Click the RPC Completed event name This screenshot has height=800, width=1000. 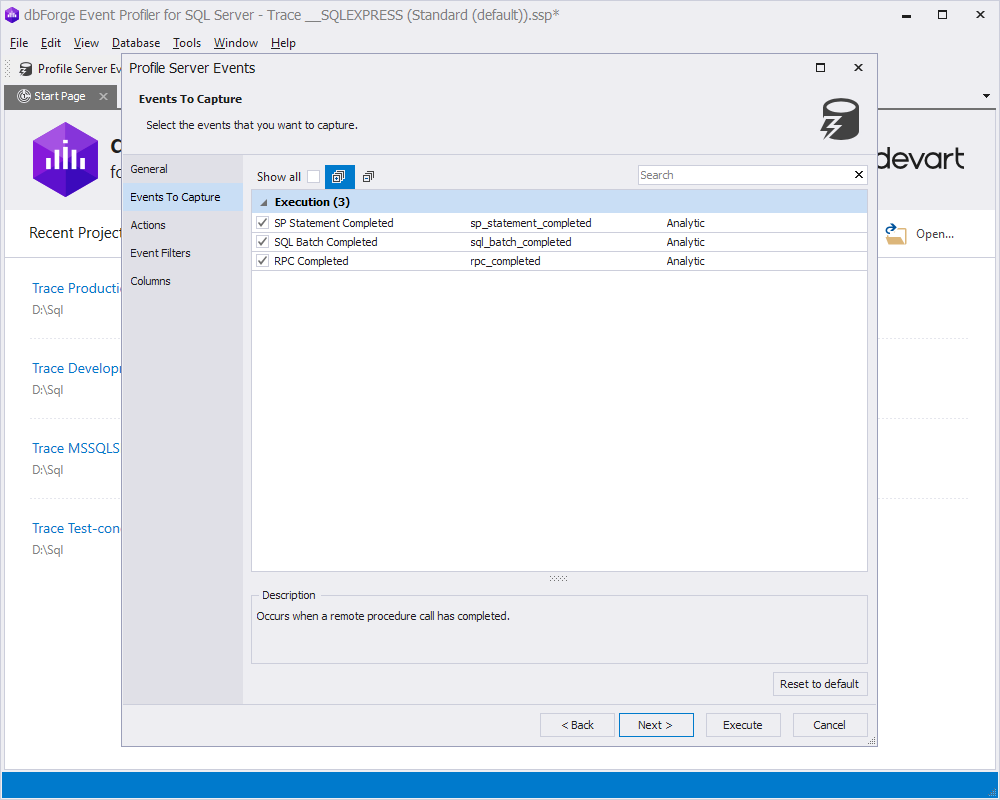pyautogui.click(x=311, y=261)
